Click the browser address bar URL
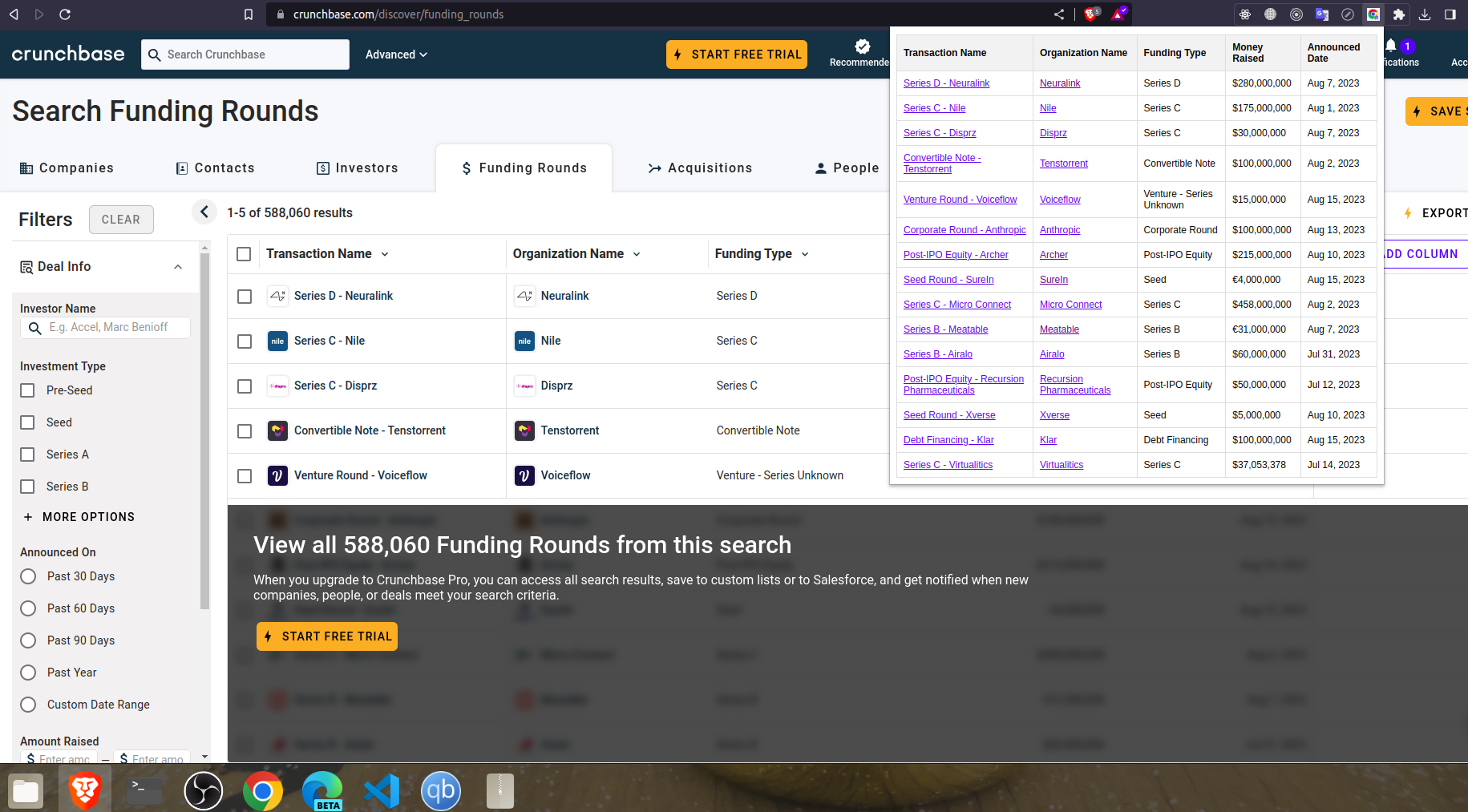The image size is (1468, 812). 398,14
